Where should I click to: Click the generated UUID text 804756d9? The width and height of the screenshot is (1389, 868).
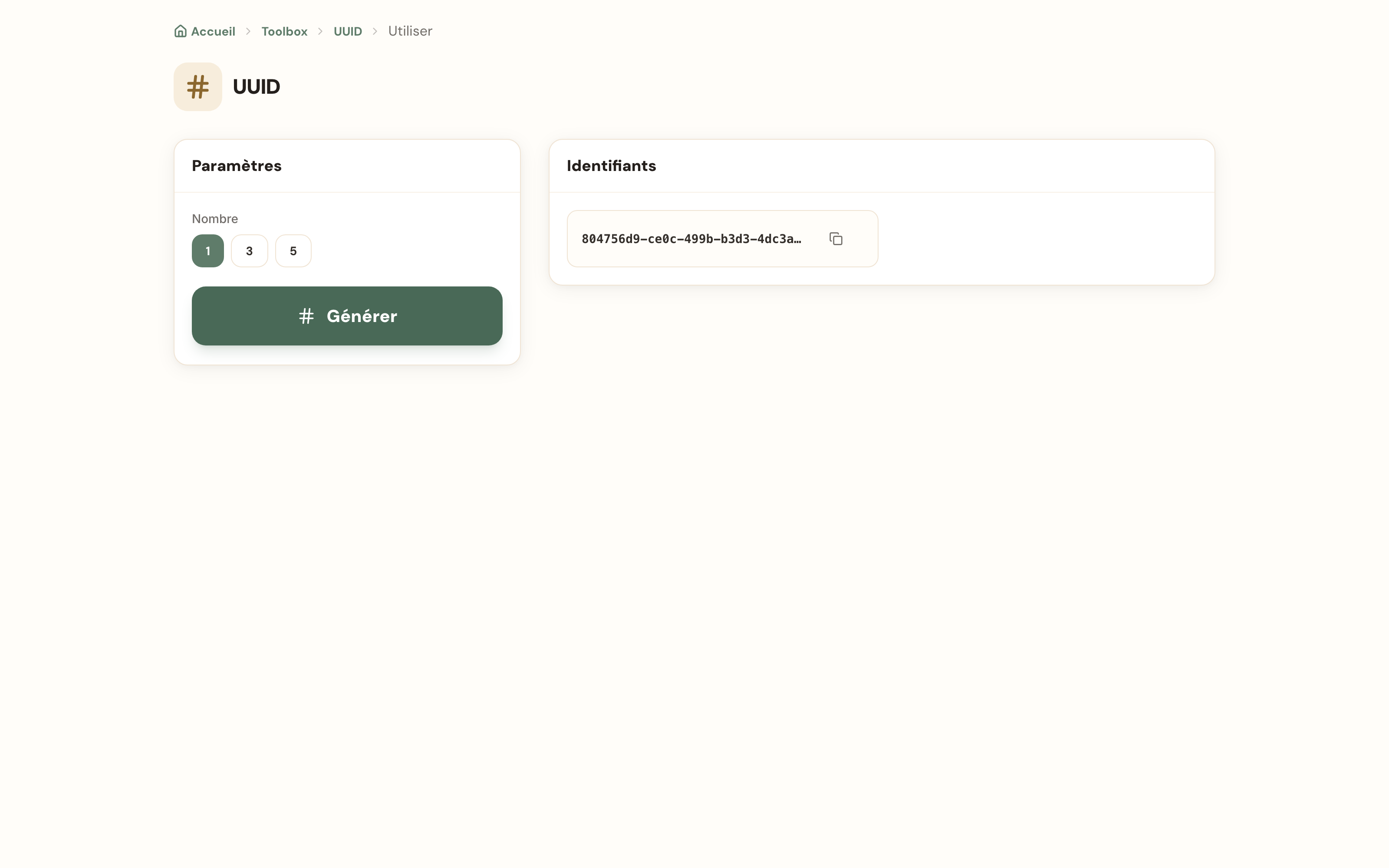pyautogui.click(x=691, y=239)
